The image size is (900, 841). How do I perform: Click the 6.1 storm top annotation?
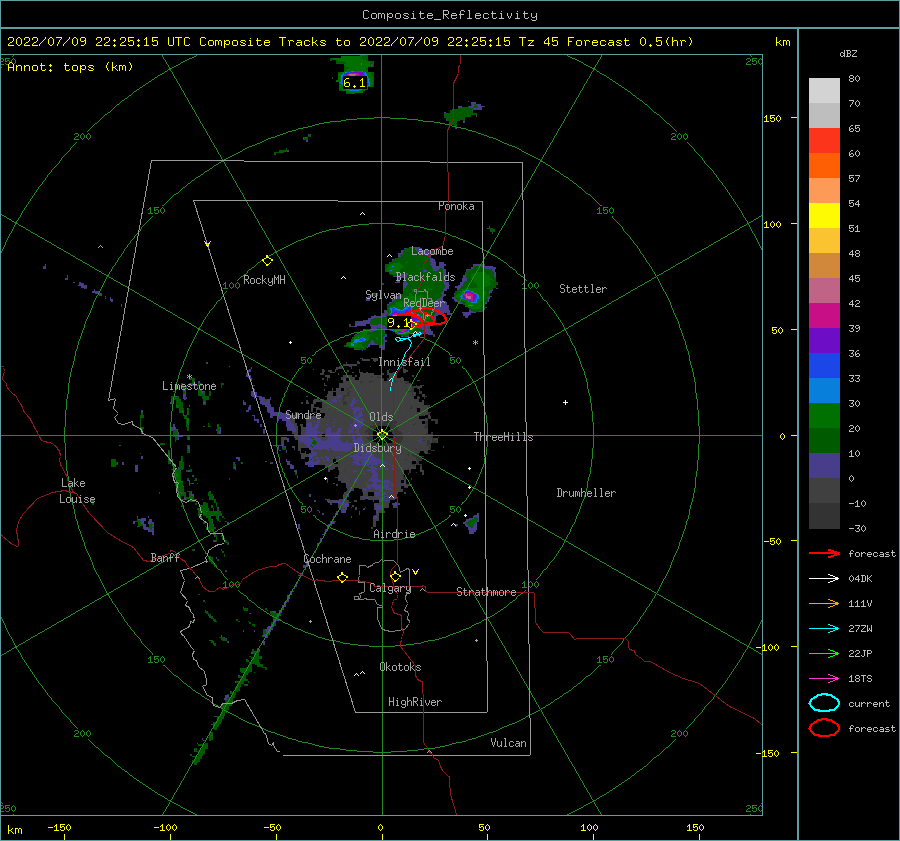point(354,83)
